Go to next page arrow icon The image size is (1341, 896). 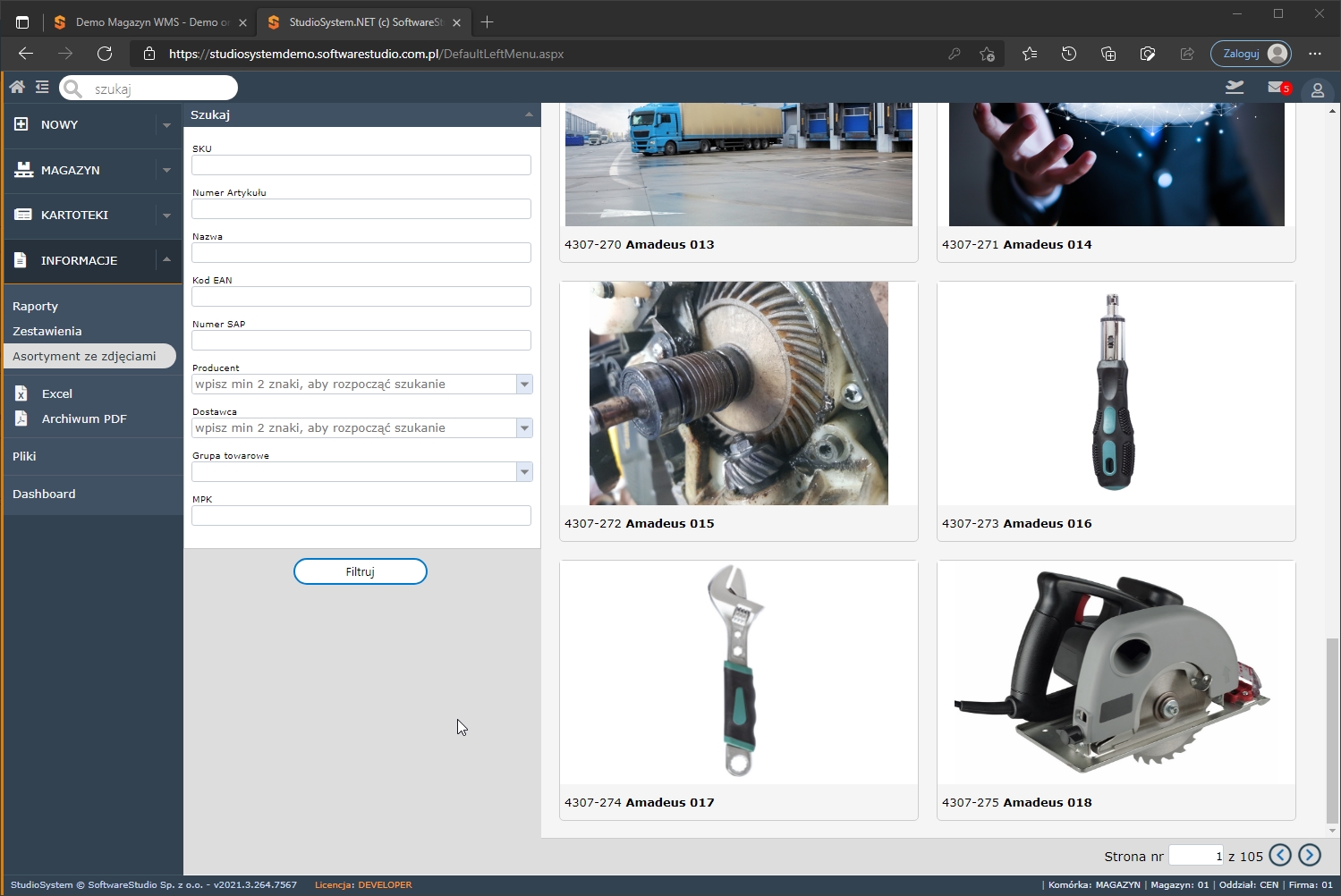[1310, 856]
